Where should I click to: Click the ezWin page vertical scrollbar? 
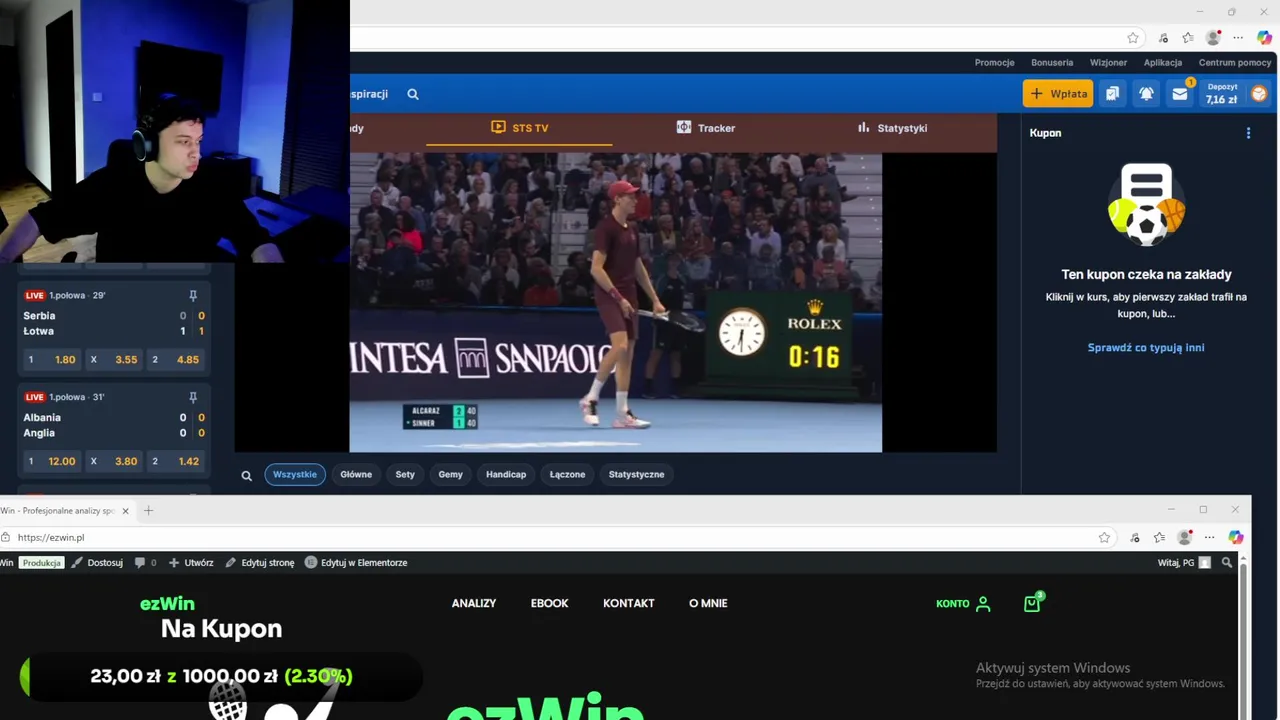coord(1243,636)
